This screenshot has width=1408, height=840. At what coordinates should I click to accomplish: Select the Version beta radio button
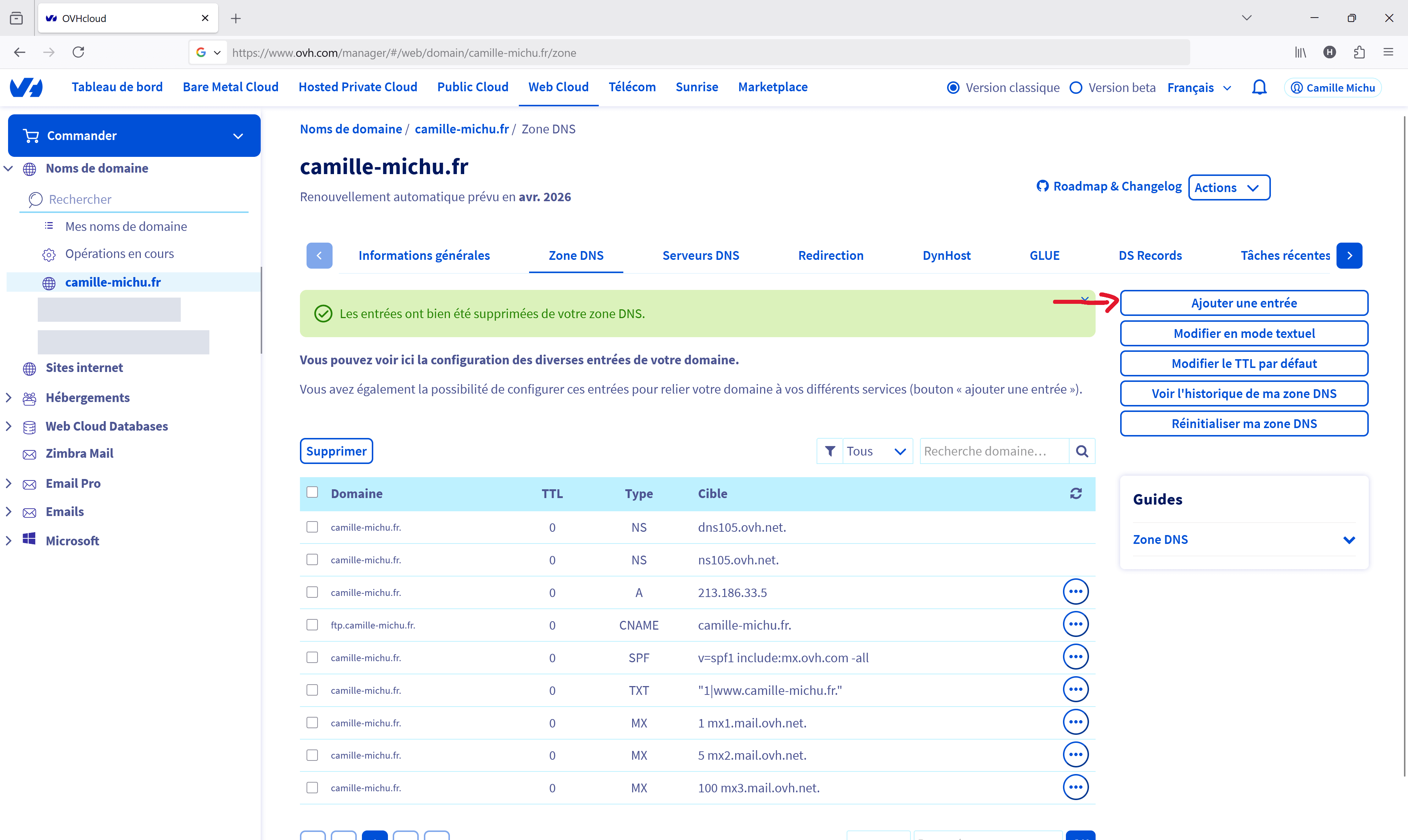point(1076,88)
